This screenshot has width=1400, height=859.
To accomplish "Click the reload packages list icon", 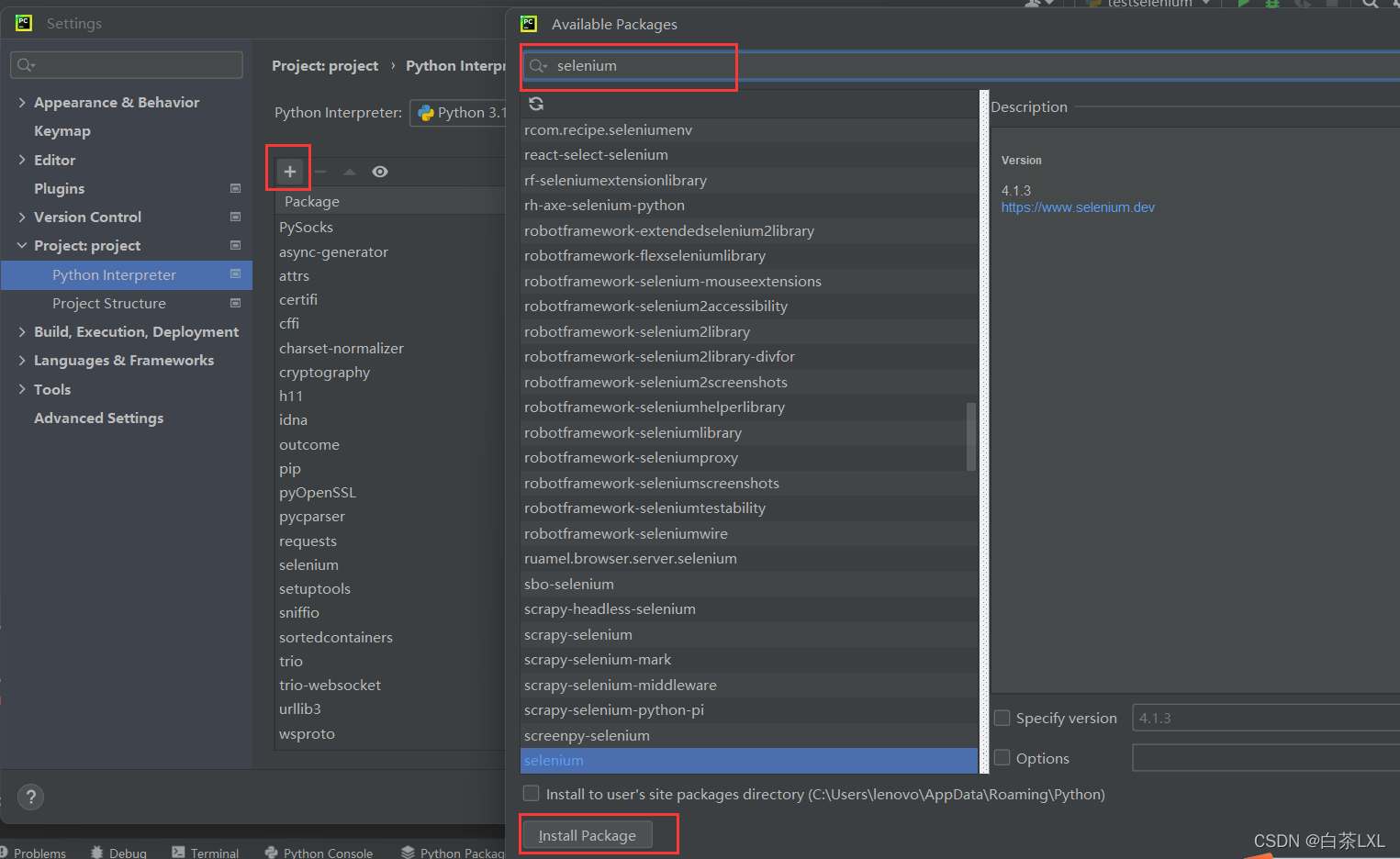I will pyautogui.click(x=536, y=104).
